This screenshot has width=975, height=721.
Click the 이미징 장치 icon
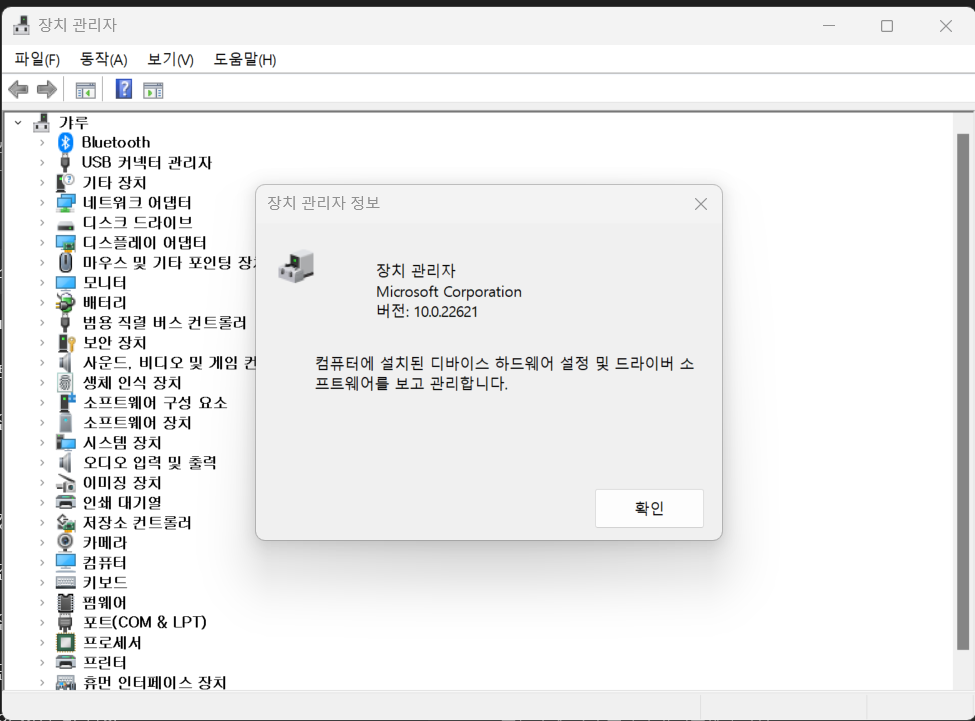(65, 482)
